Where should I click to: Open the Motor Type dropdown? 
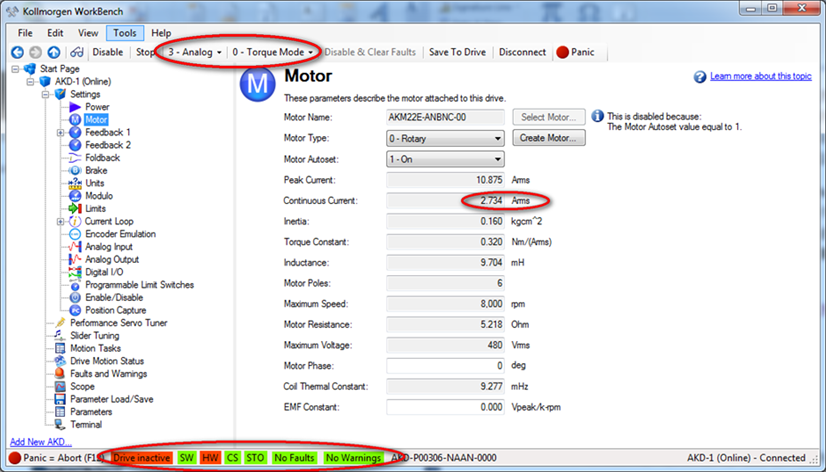[x=445, y=139]
